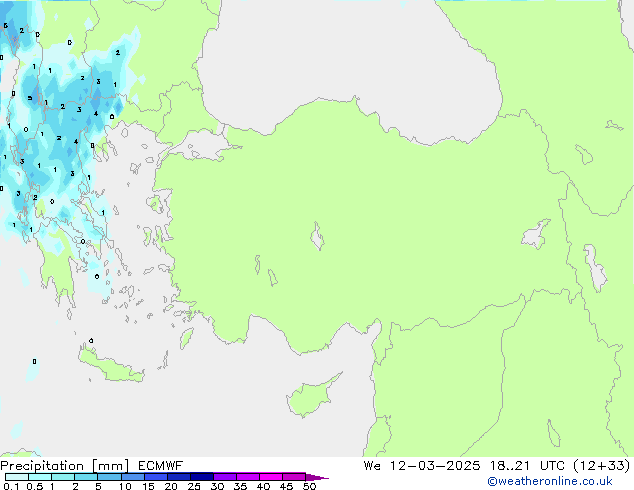Click the "Precipitation [mm]" title text

[x=64, y=466]
